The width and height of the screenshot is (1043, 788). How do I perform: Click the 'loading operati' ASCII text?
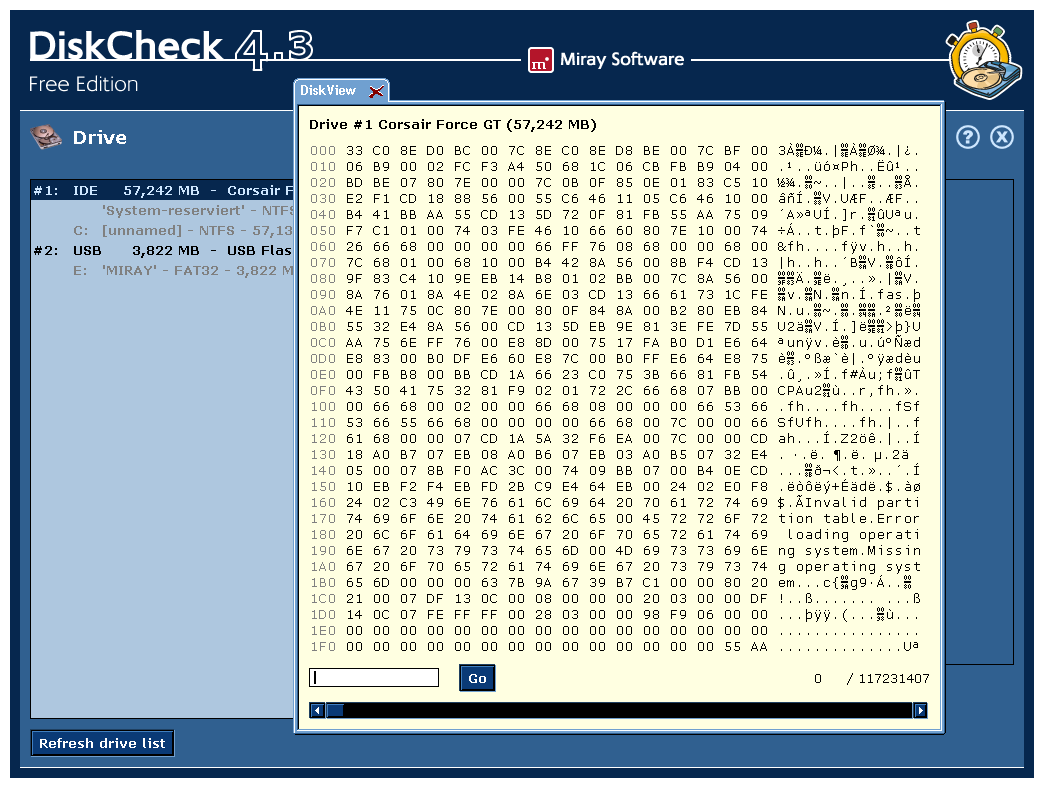[853, 535]
